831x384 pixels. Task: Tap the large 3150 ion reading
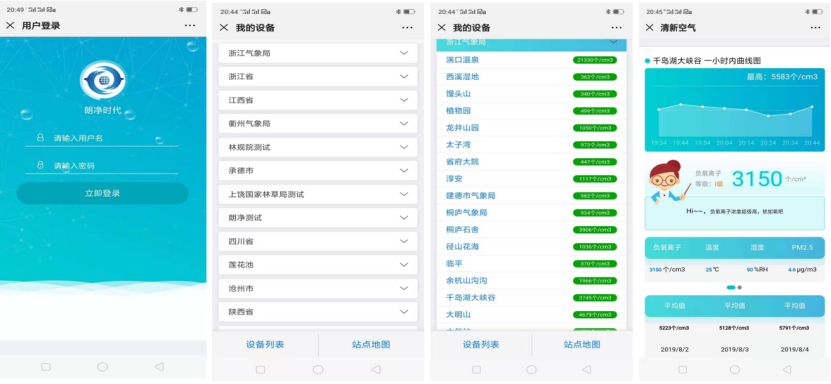pyautogui.click(x=757, y=179)
